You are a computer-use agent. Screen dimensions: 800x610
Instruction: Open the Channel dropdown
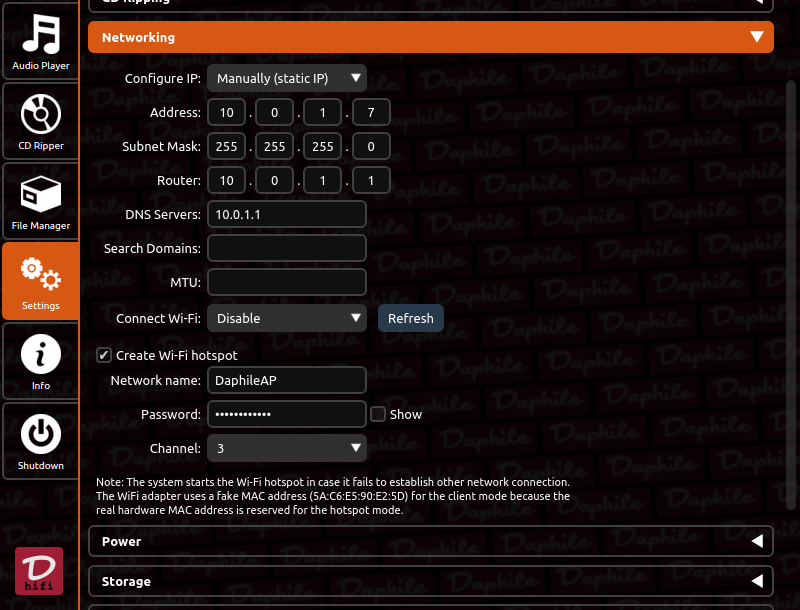point(287,448)
